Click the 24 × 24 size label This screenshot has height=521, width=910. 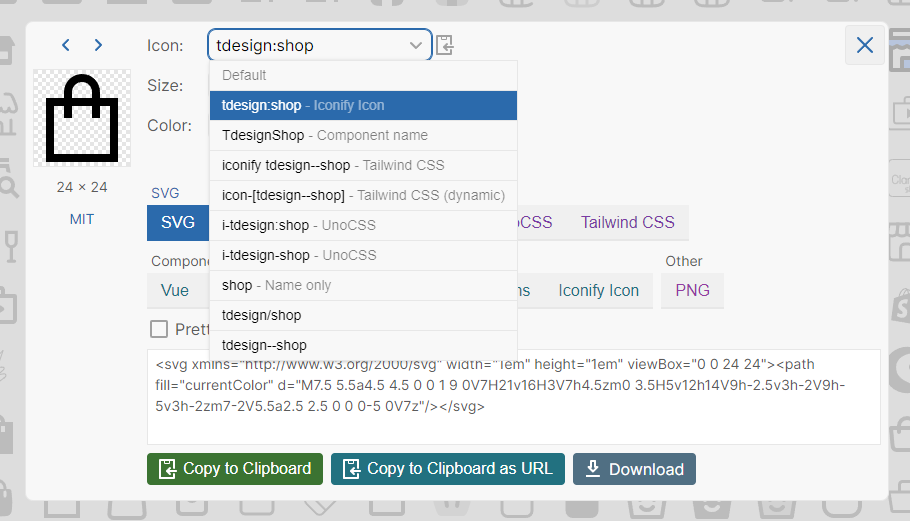pyautogui.click(x=82, y=187)
